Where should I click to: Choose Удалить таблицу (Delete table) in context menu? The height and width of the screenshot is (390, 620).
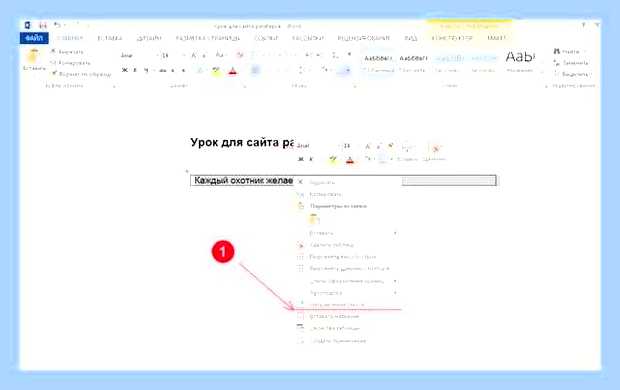pos(348,245)
